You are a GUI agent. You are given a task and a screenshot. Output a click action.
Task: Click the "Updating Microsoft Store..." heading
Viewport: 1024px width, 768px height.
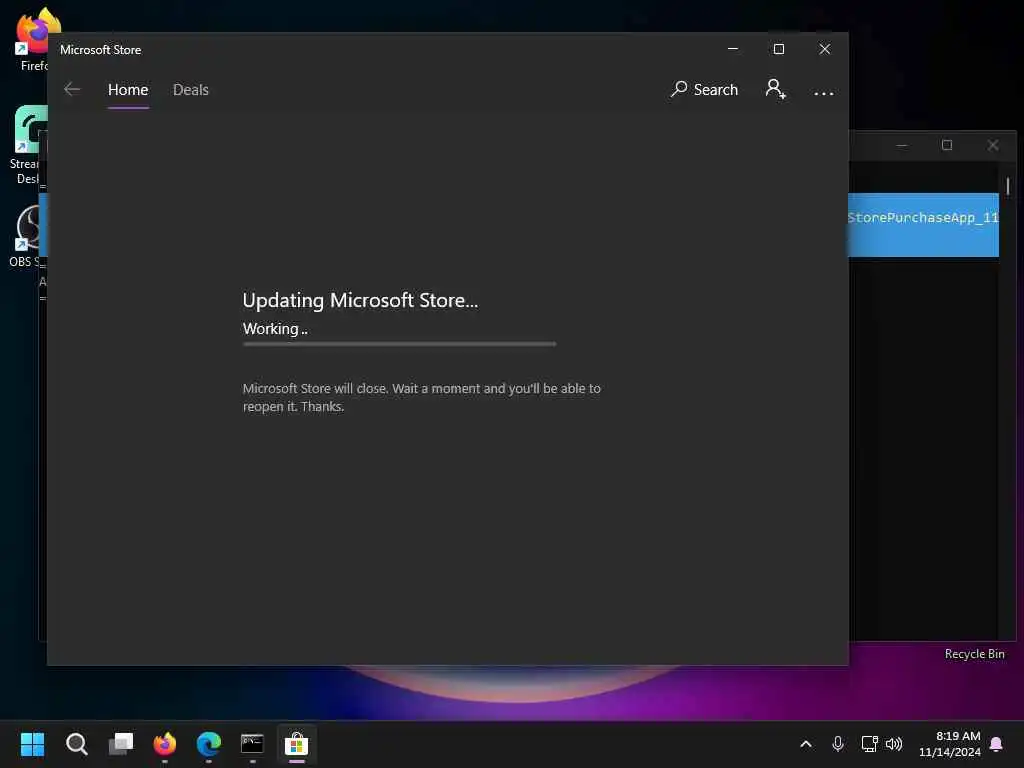tap(360, 300)
